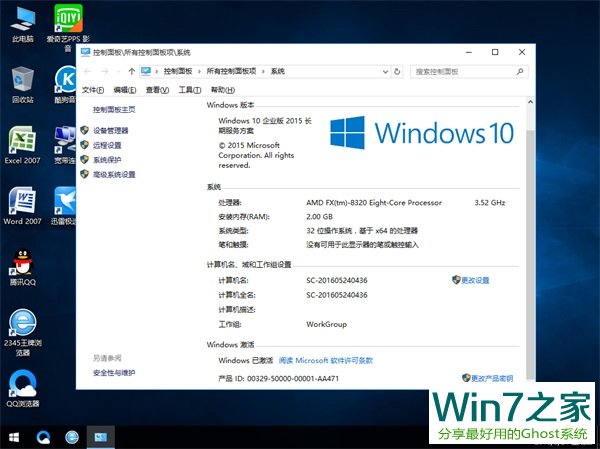Click the 所有控制面板项 breadcrumb
The height and width of the screenshot is (449, 600).
231,72
